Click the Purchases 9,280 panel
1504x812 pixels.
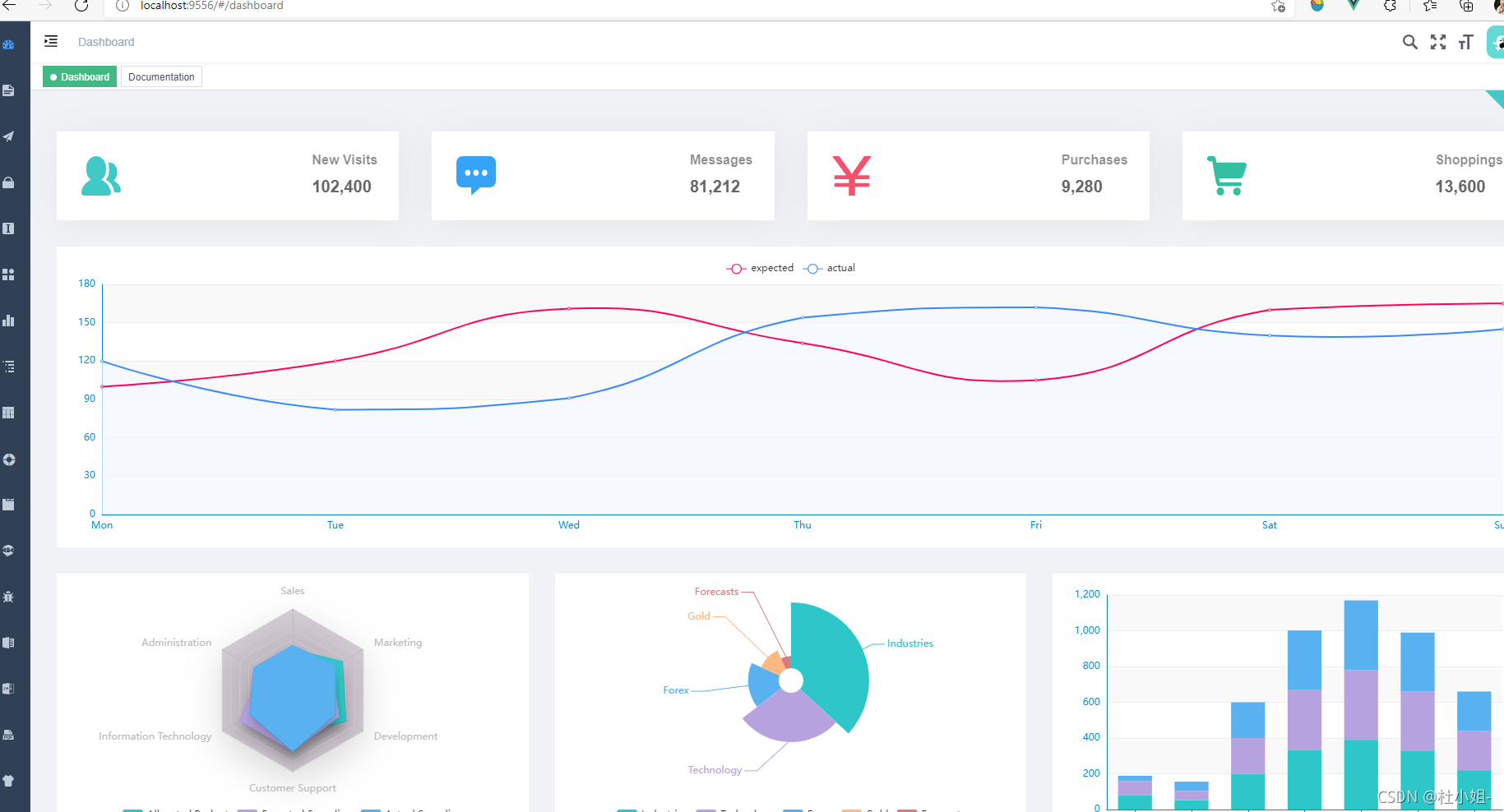click(x=978, y=175)
